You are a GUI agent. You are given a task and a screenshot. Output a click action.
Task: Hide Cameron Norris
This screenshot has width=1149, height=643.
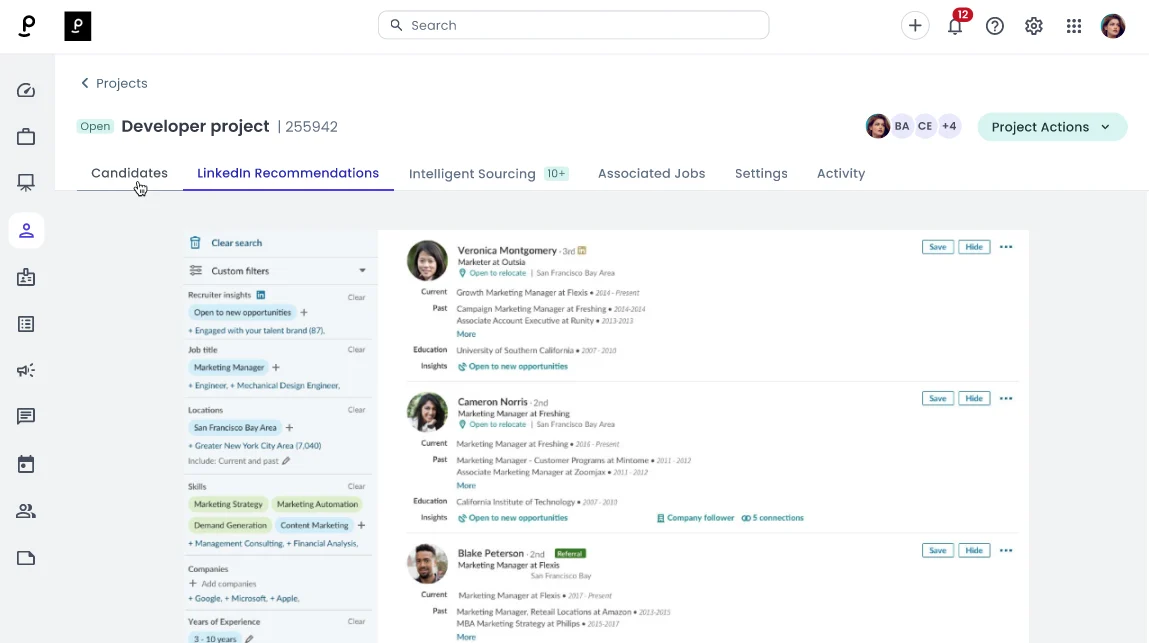(x=974, y=398)
